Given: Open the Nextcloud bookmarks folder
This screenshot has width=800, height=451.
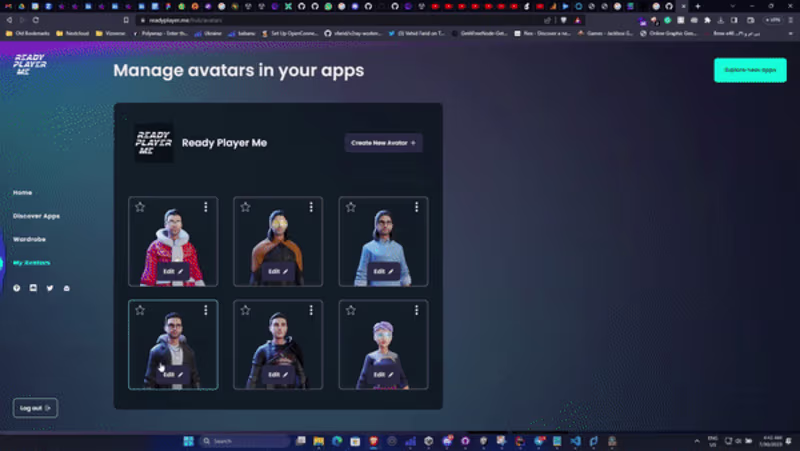Looking at the screenshot, I should (72, 33).
